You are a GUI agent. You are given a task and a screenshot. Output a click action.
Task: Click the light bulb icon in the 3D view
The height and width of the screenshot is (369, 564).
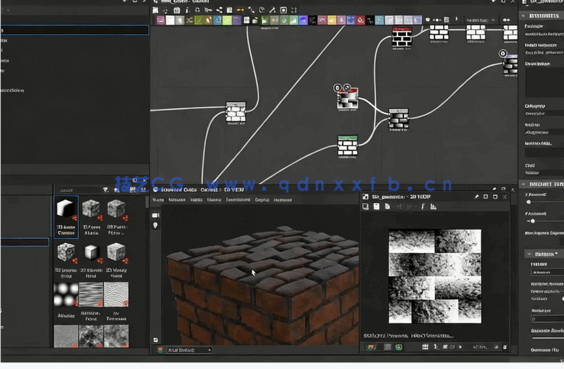pyautogui.click(x=155, y=225)
